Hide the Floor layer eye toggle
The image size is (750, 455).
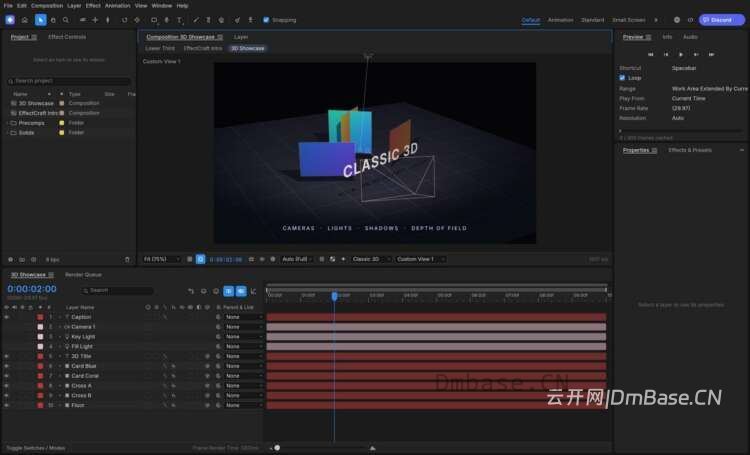(x=7, y=405)
